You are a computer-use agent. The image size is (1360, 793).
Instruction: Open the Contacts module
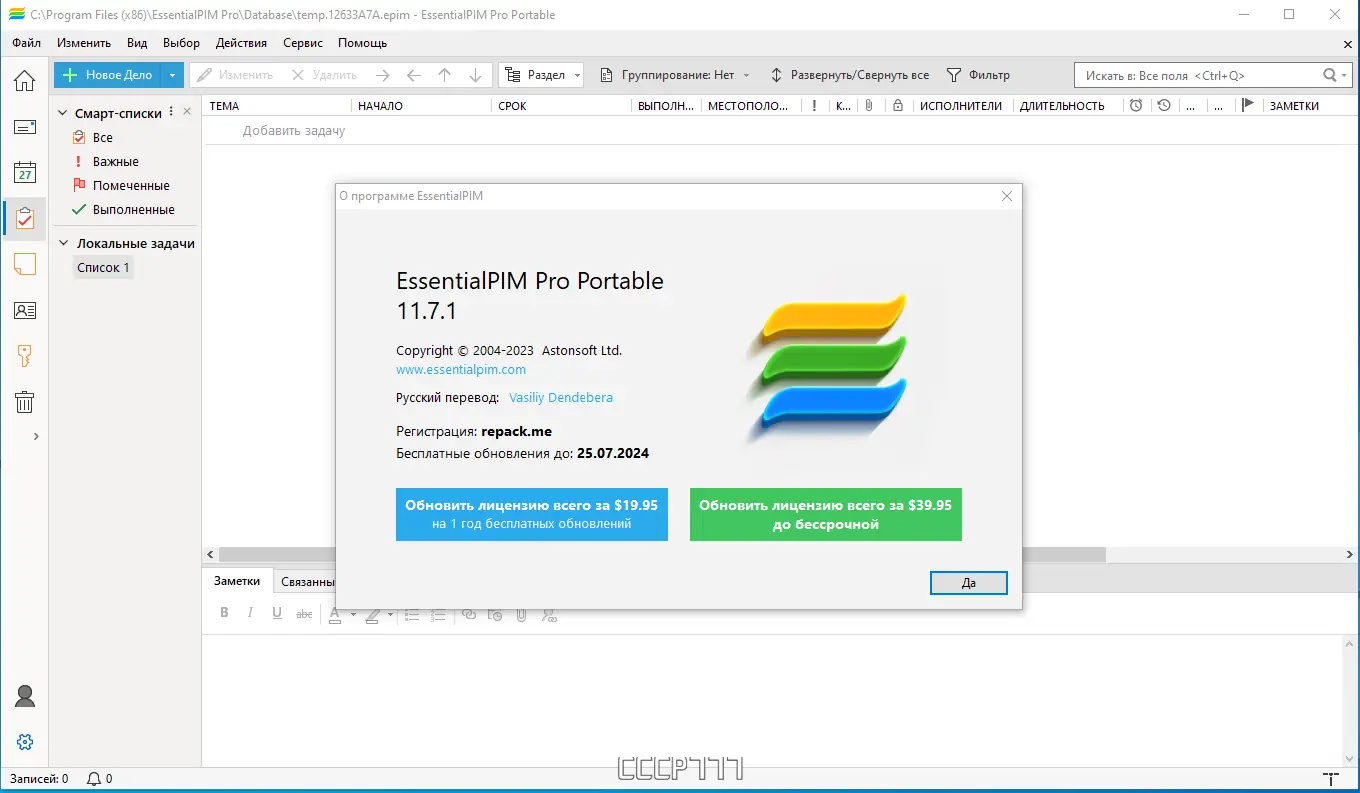pos(24,310)
